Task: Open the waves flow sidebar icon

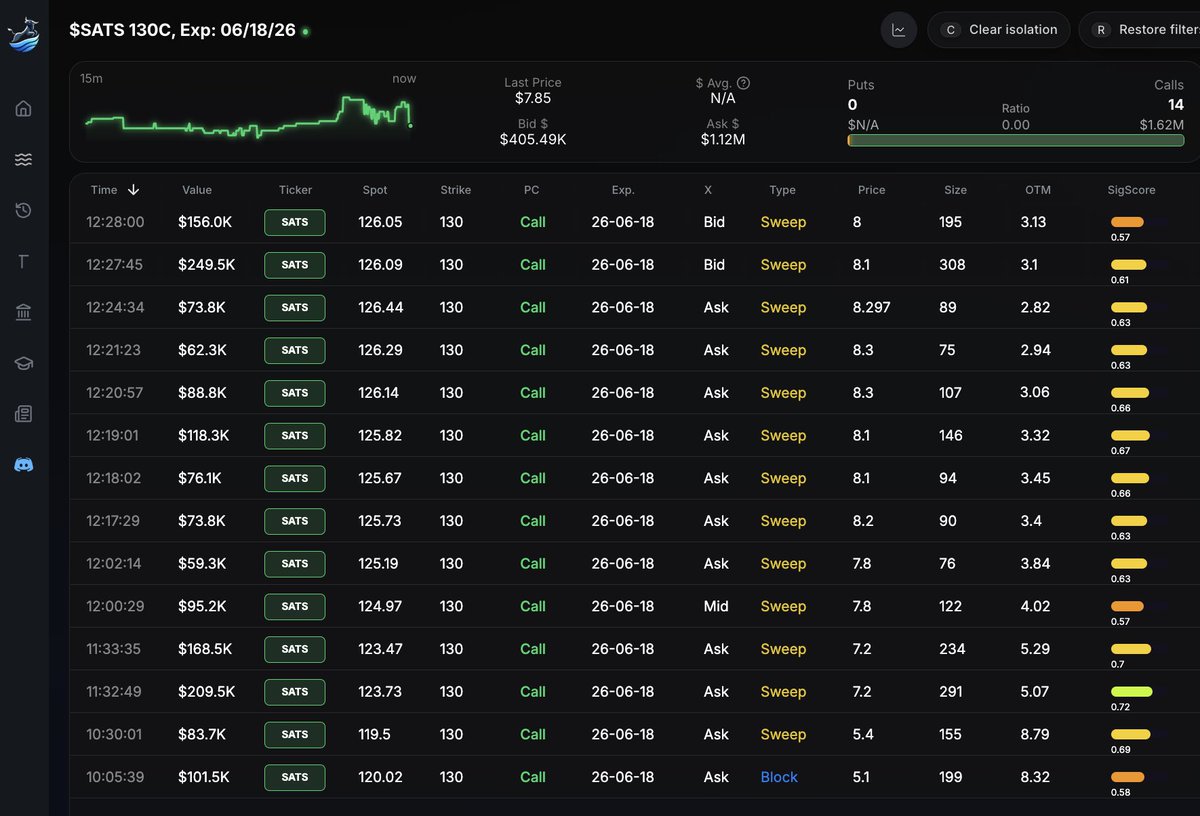Action: point(23,159)
